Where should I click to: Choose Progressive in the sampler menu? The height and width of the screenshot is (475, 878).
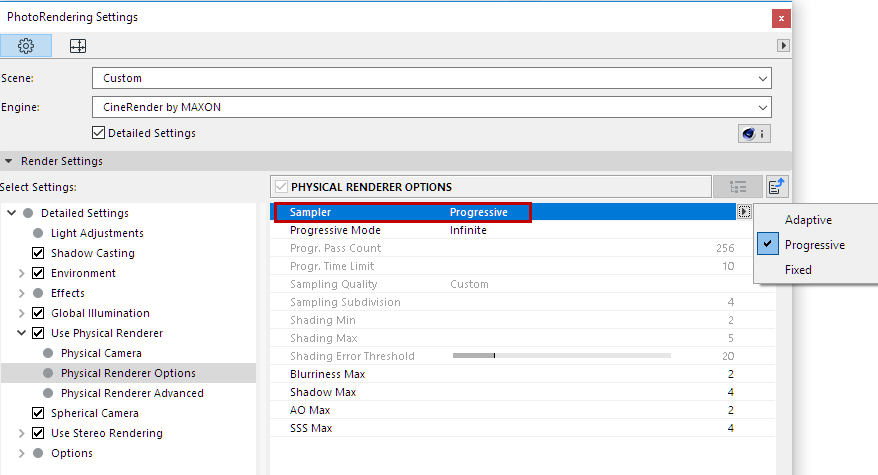tap(815, 245)
